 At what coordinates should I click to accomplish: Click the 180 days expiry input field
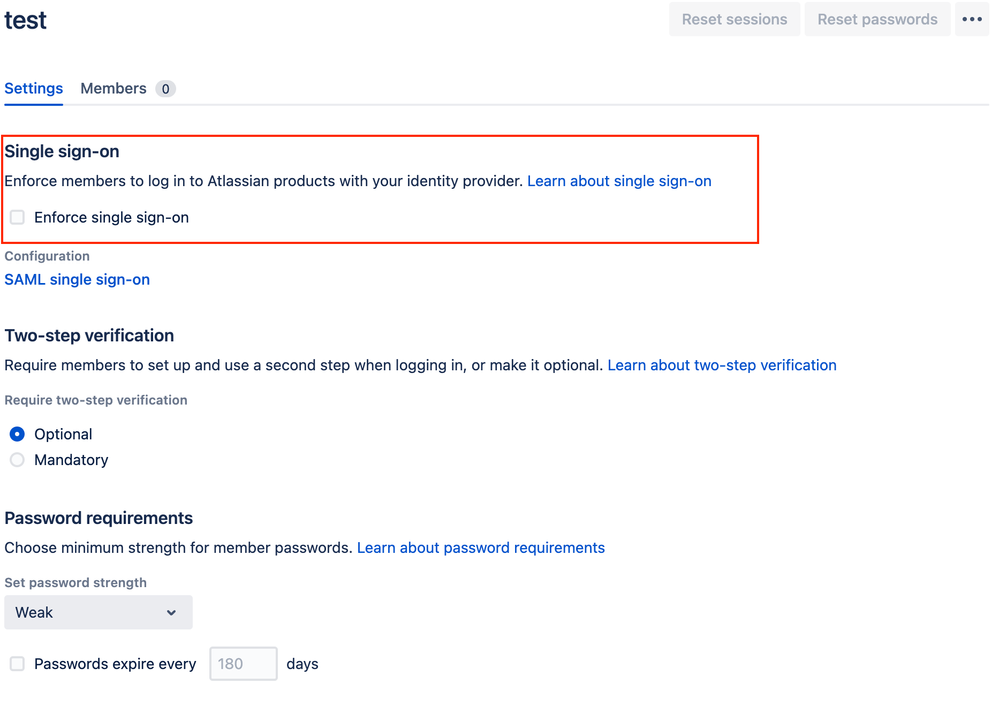[x=243, y=664]
